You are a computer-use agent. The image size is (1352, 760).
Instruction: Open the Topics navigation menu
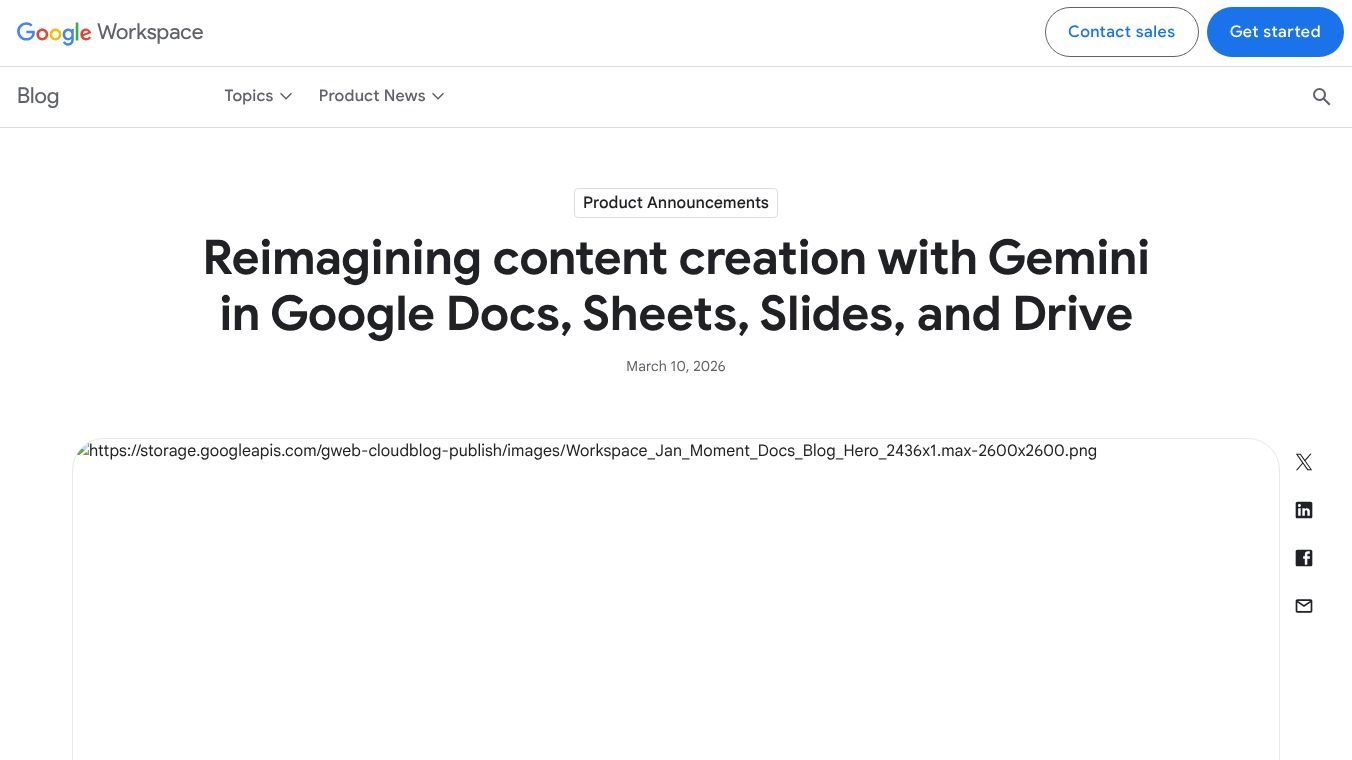point(249,96)
